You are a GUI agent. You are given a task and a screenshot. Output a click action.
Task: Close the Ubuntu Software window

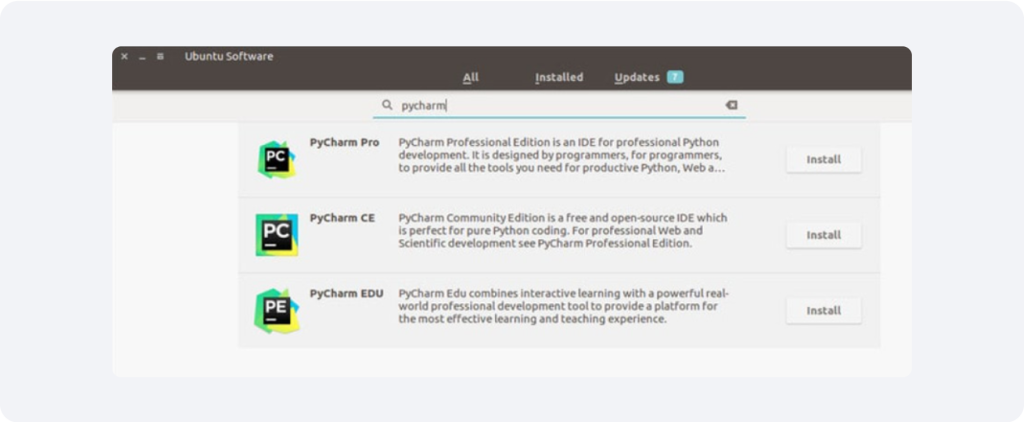tap(124, 56)
